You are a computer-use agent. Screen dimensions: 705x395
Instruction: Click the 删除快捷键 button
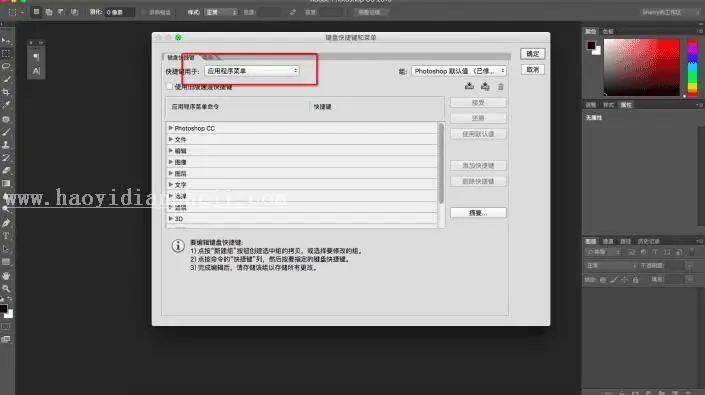478,181
